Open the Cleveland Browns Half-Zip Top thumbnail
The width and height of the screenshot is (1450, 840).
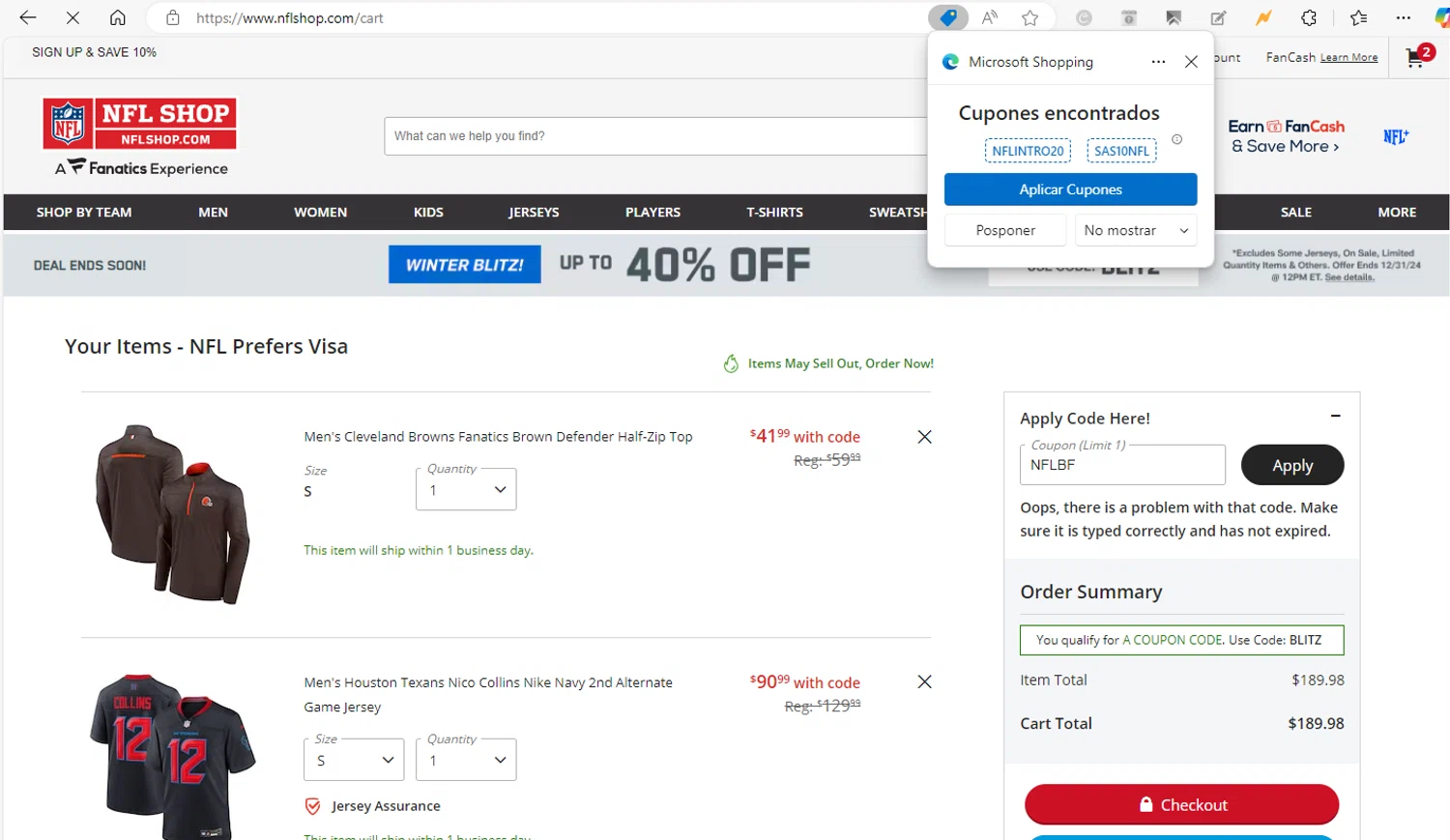pos(173,514)
